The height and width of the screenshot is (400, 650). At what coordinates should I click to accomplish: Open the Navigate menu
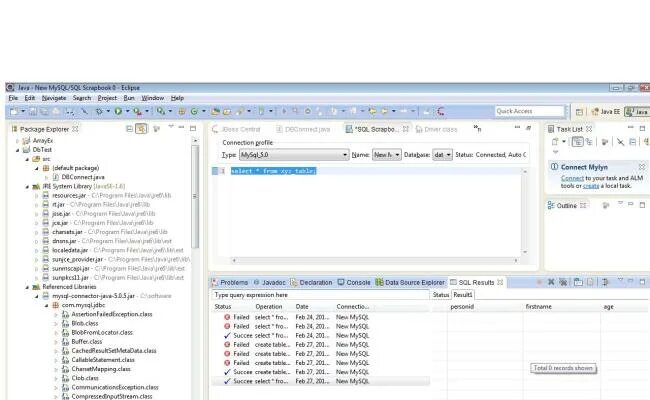(x=54, y=98)
